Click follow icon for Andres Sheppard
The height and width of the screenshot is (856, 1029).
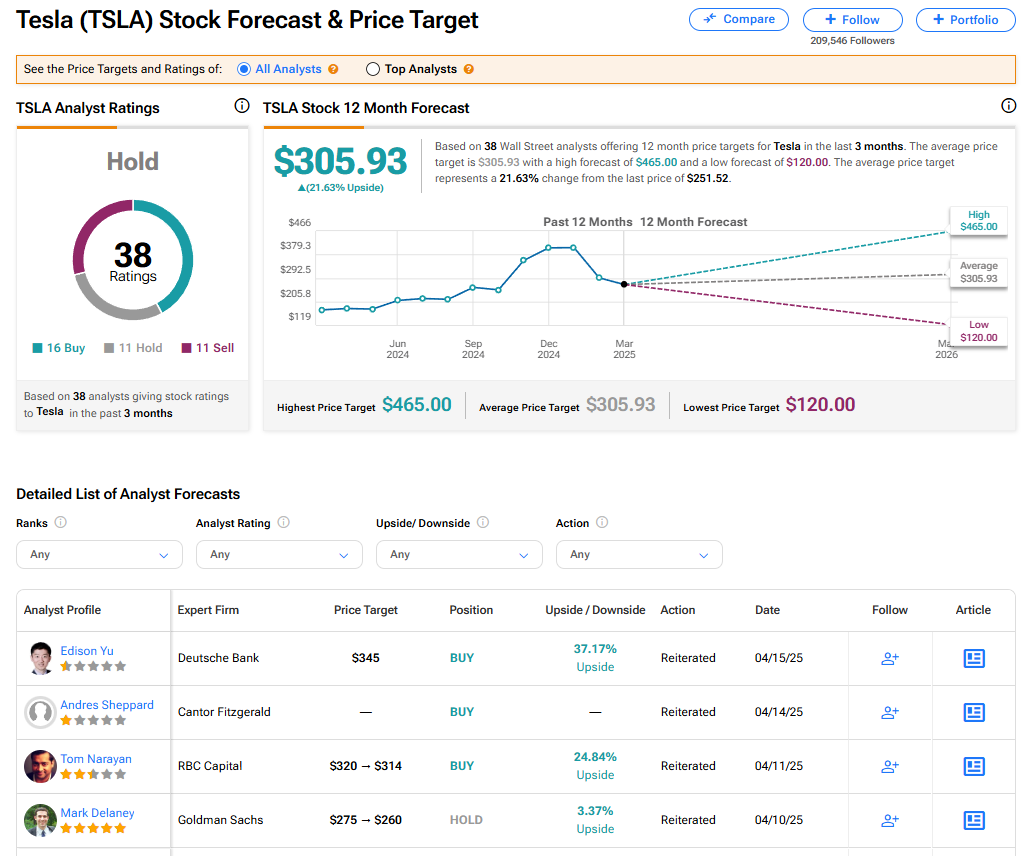point(889,712)
